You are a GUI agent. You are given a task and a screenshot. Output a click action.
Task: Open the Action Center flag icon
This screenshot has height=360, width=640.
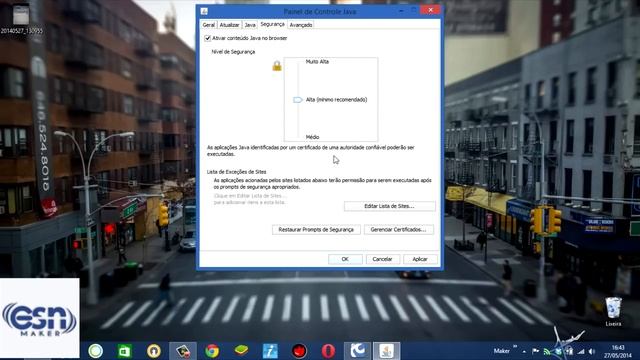click(536, 351)
